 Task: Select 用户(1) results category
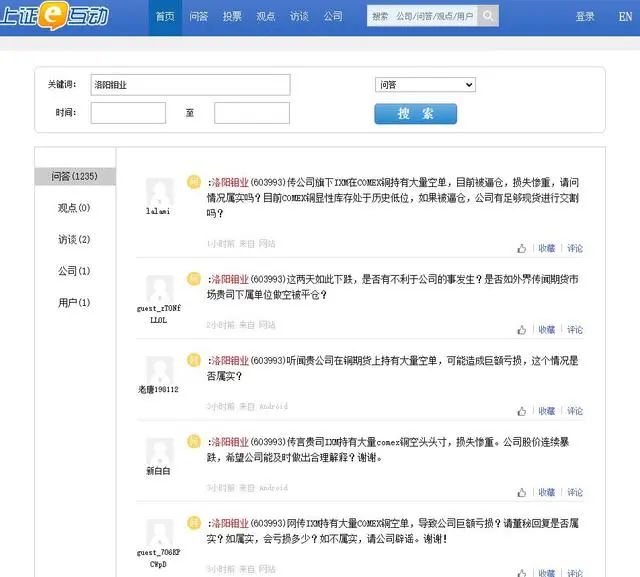click(74, 303)
